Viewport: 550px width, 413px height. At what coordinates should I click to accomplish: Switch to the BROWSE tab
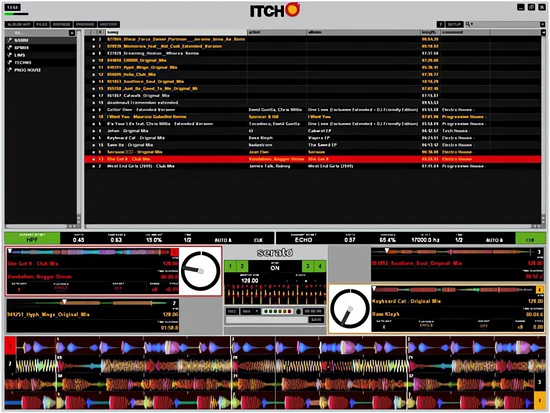(x=61, y=24)
